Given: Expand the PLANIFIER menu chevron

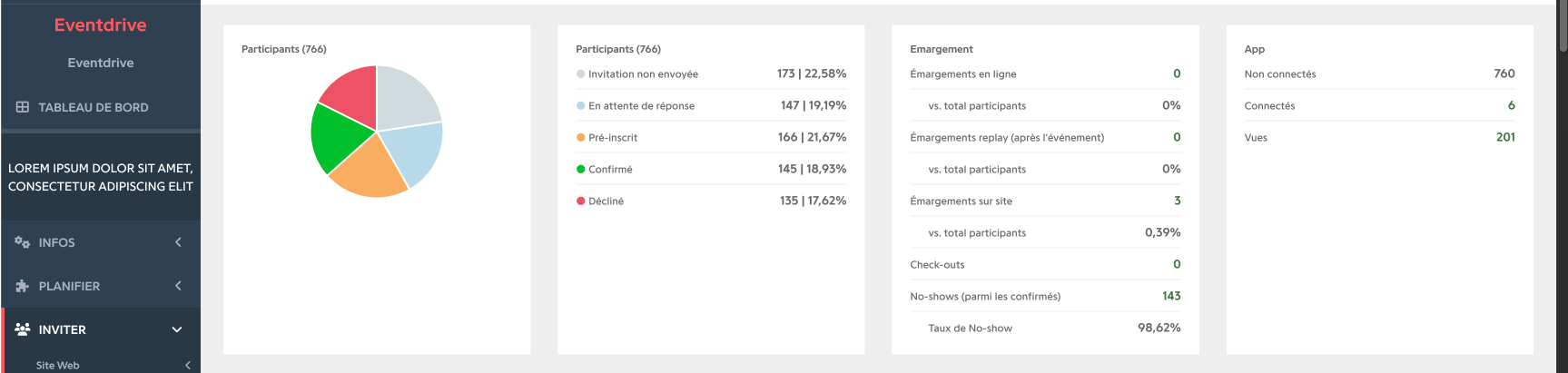Looking at the screenshot, I should pos(178,286).
